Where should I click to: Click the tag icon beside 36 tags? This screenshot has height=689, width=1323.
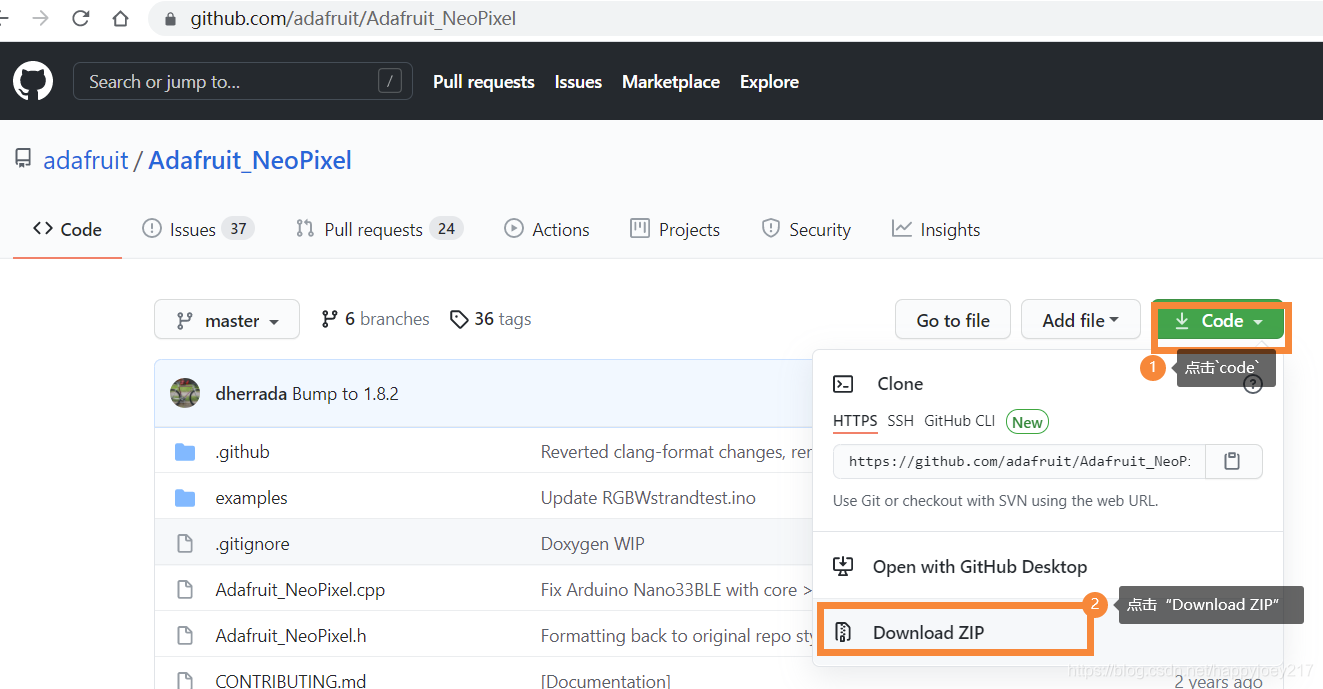pyautogui.click(x=459, y=319)
